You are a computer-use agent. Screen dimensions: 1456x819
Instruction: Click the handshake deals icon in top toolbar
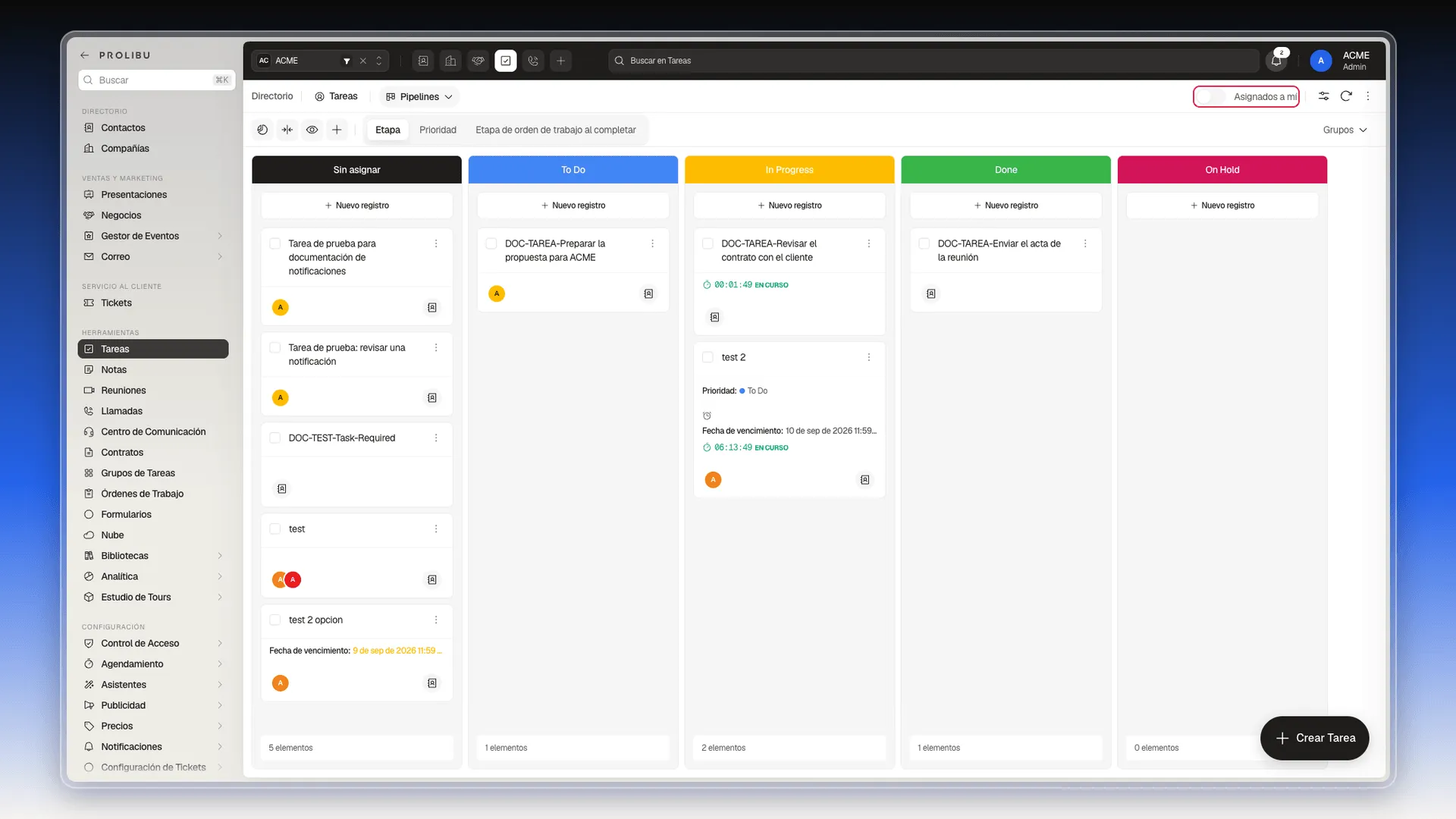478,61
